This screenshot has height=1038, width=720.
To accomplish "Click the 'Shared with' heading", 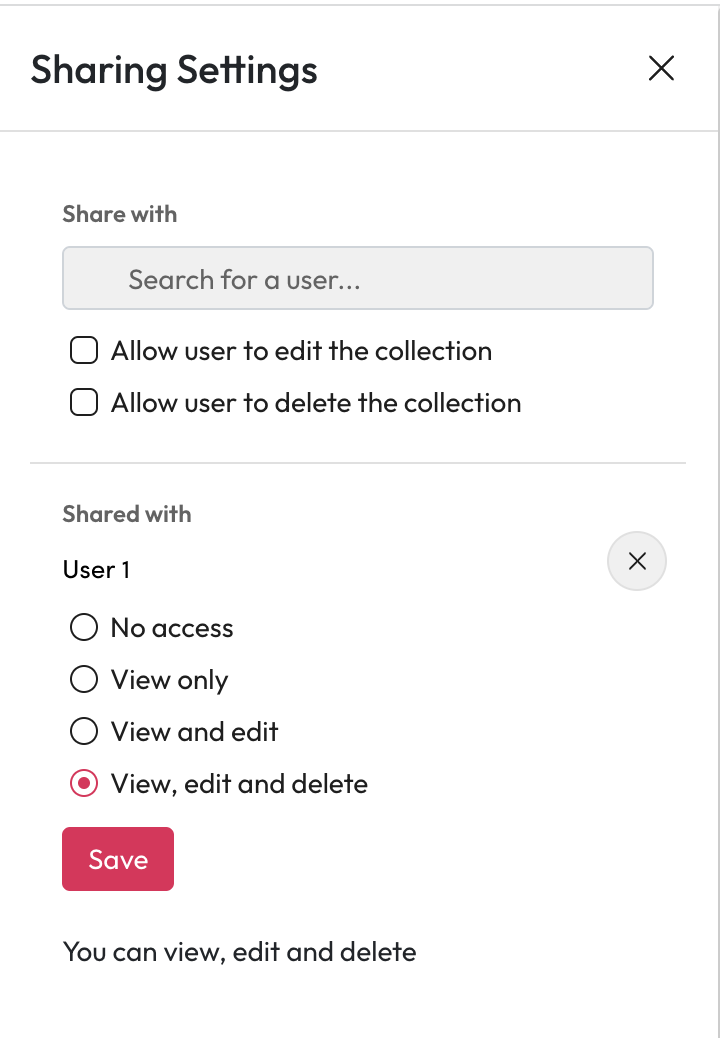I will coord(126,514).
